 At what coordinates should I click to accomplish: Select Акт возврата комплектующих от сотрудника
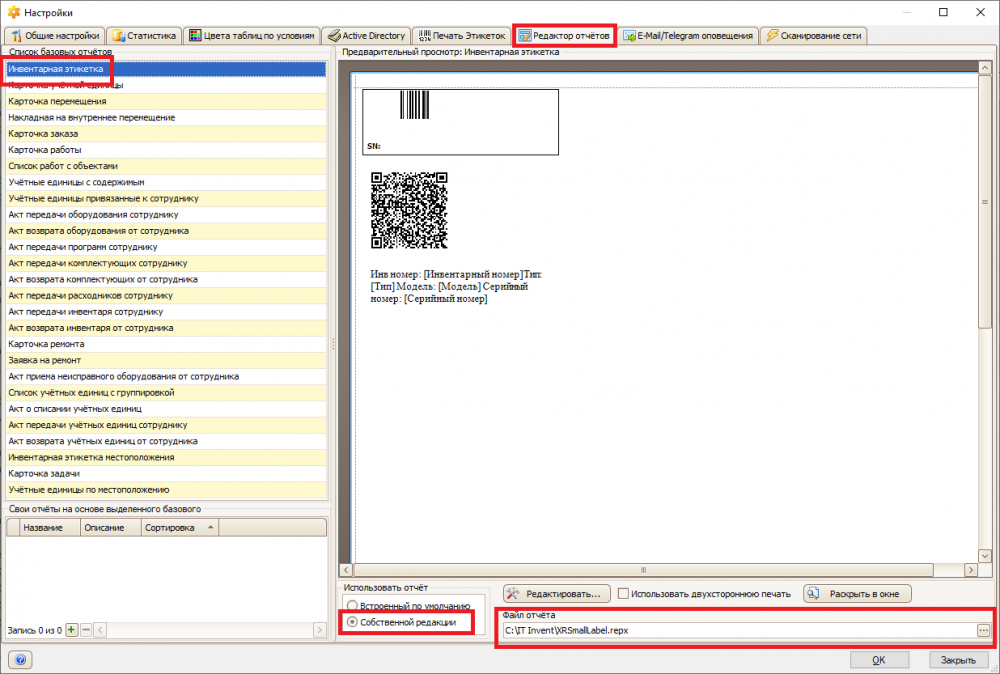(x=166, y=279)
